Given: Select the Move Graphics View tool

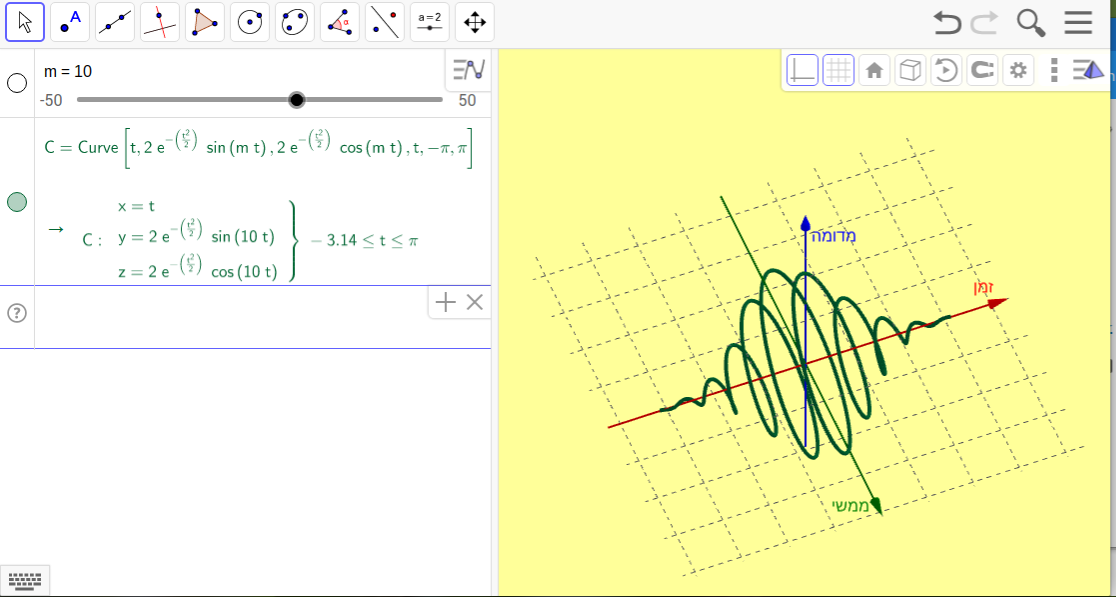Looking at the screenshot, I should coord(475,22).
